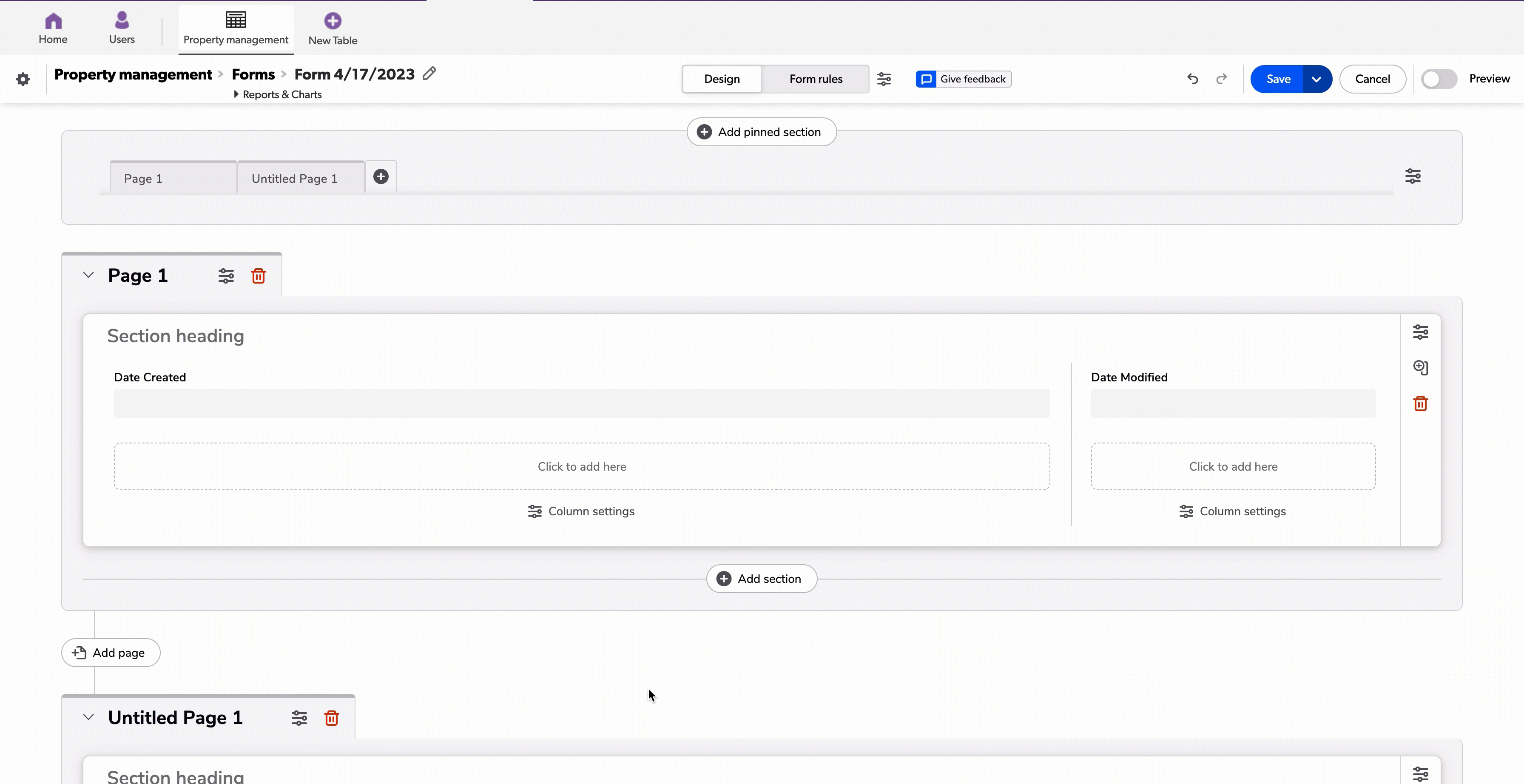This screenshot has width=1524, height=784.
Task: Click Add pinned section button
Action: [761, 131]
